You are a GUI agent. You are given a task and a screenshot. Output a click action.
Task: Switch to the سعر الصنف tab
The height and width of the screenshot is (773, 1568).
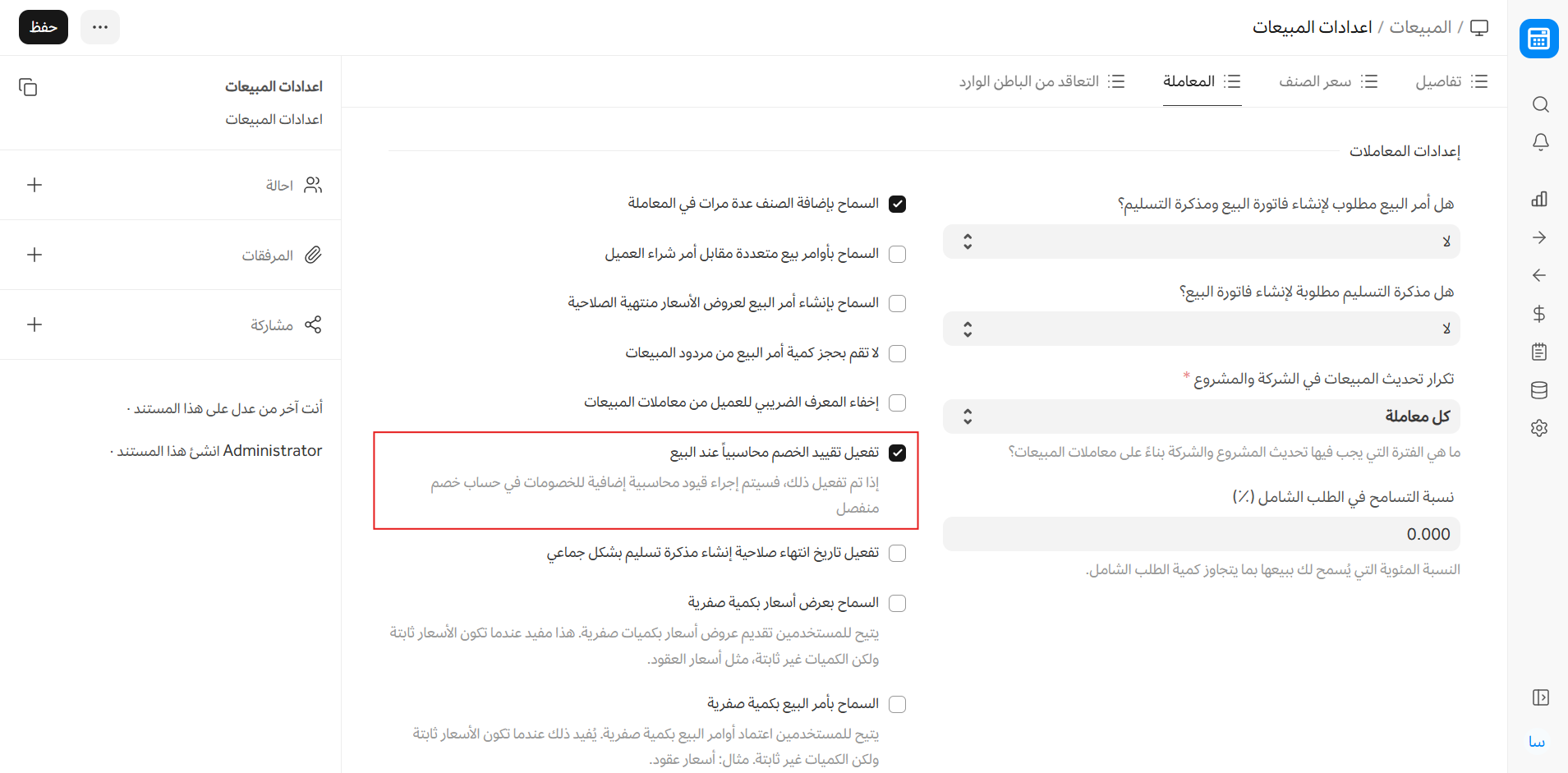[x=1327, y=81]
